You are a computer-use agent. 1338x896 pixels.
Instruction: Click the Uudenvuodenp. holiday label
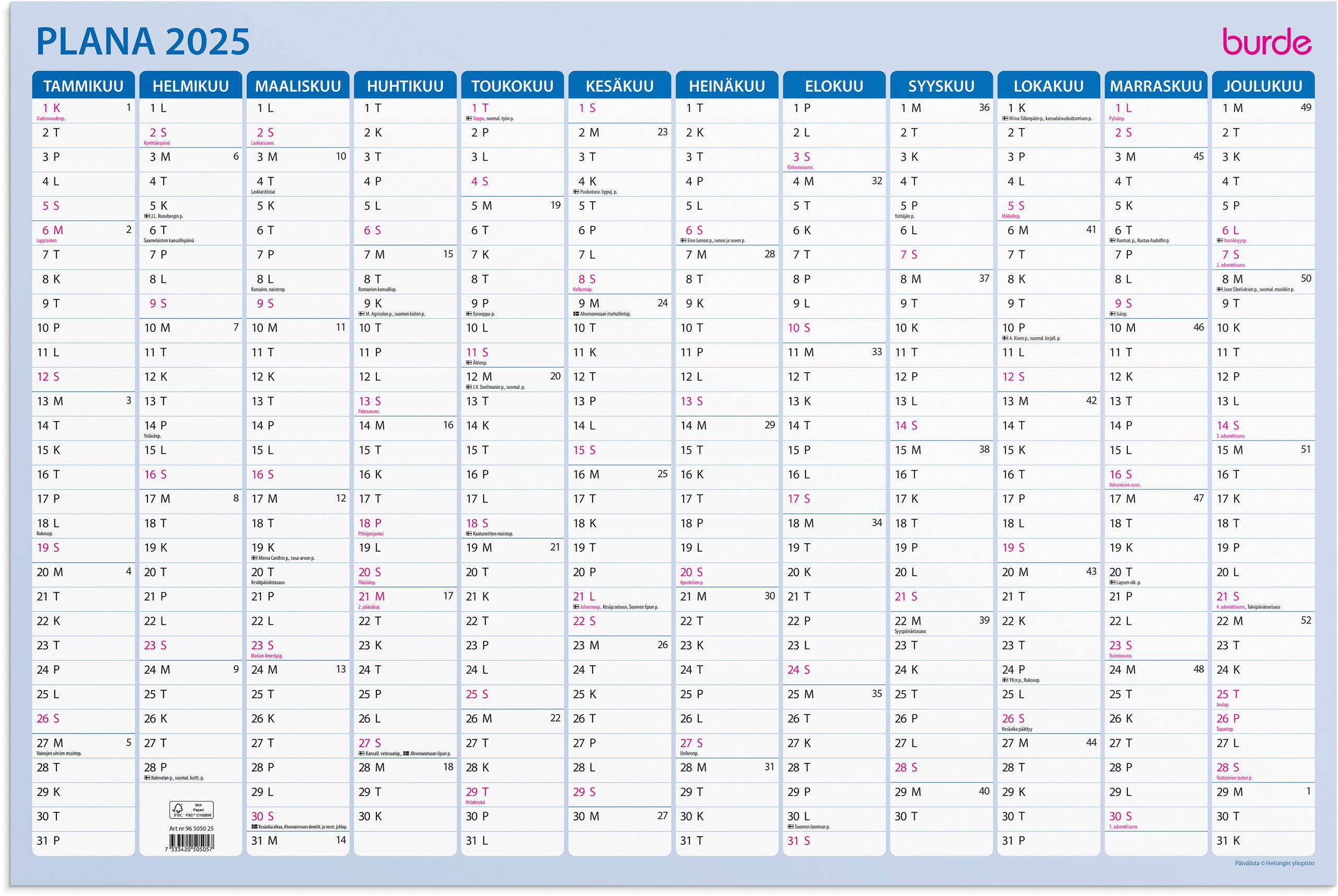(51, 119)
